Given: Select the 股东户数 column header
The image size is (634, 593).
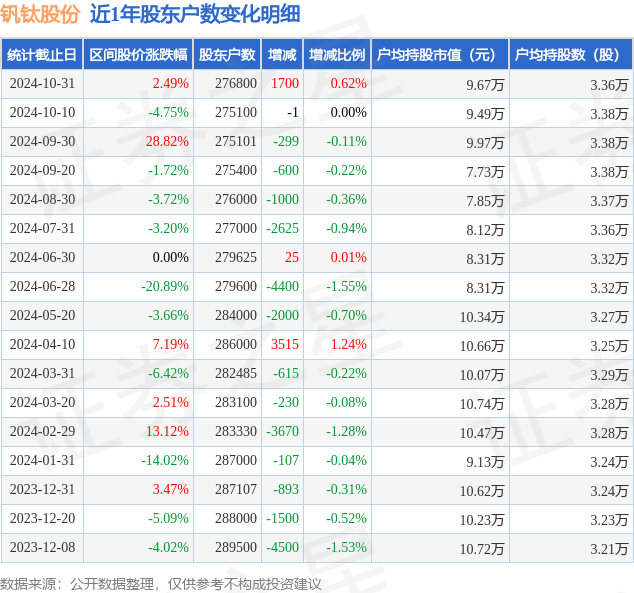Looking at the screenshot, I should pyautogui.click(x=227, y=55).
